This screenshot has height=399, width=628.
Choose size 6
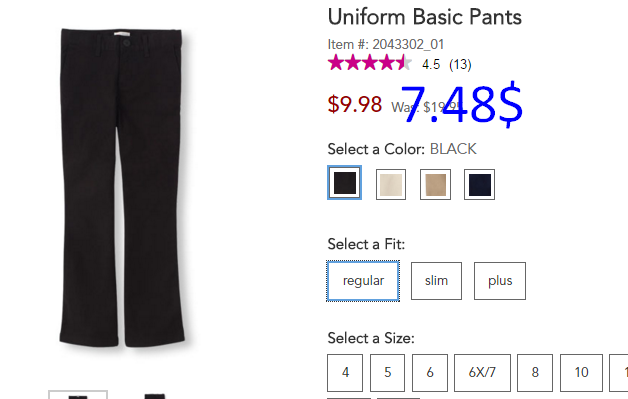click(430, 373)
